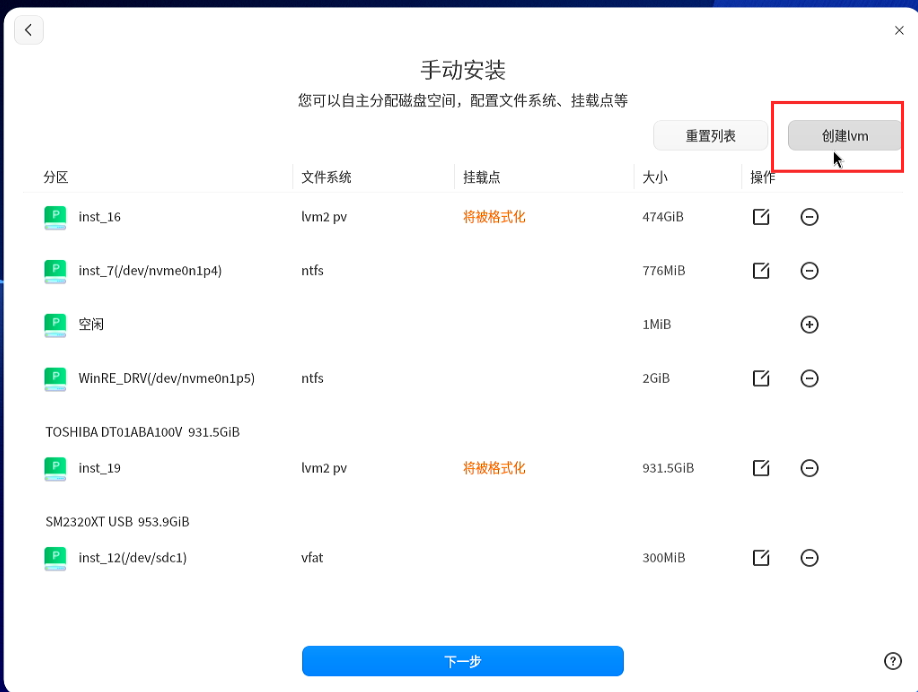Go back using the top-left arrow
The width and height of the screenshot is (918, 692).
pyautogui.click(x=29, y=30)
